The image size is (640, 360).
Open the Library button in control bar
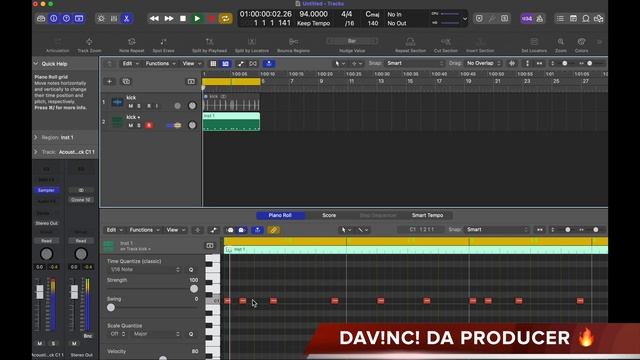coord(41,18)
